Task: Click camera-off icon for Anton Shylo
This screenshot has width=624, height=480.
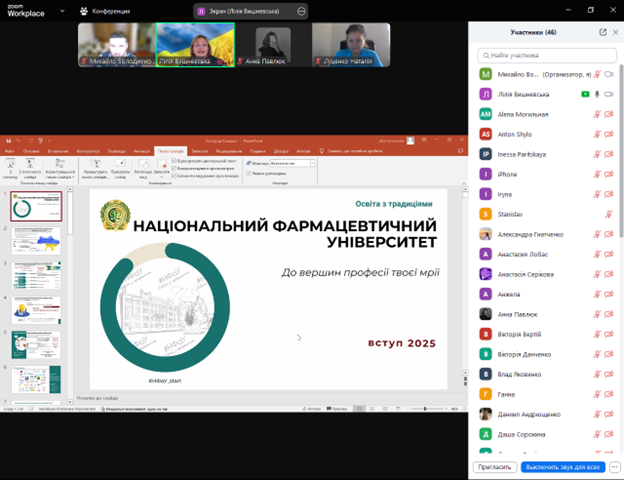Action: click(608, 134)
